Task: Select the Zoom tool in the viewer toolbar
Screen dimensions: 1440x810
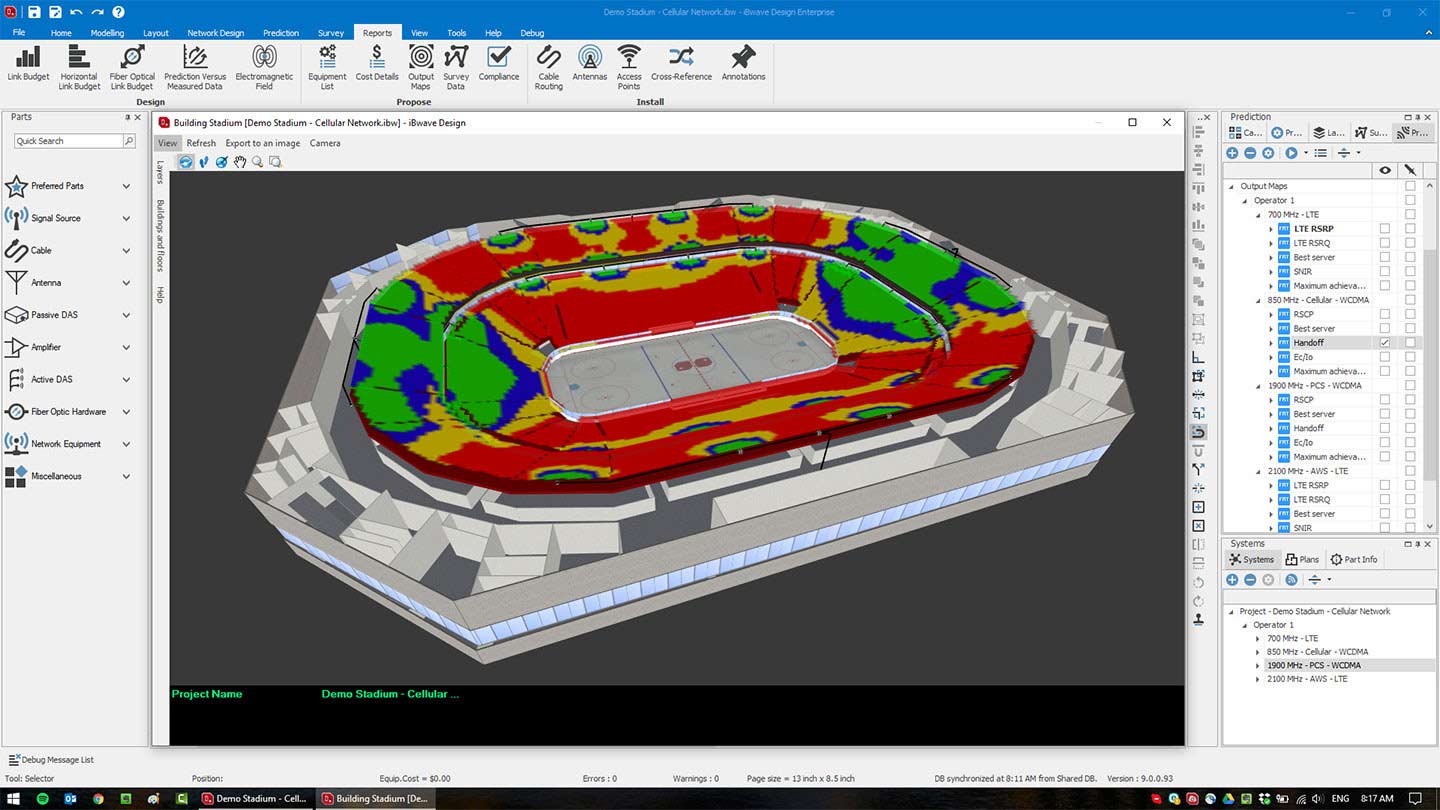Action: pyautogui.click(x=258, y=161)
